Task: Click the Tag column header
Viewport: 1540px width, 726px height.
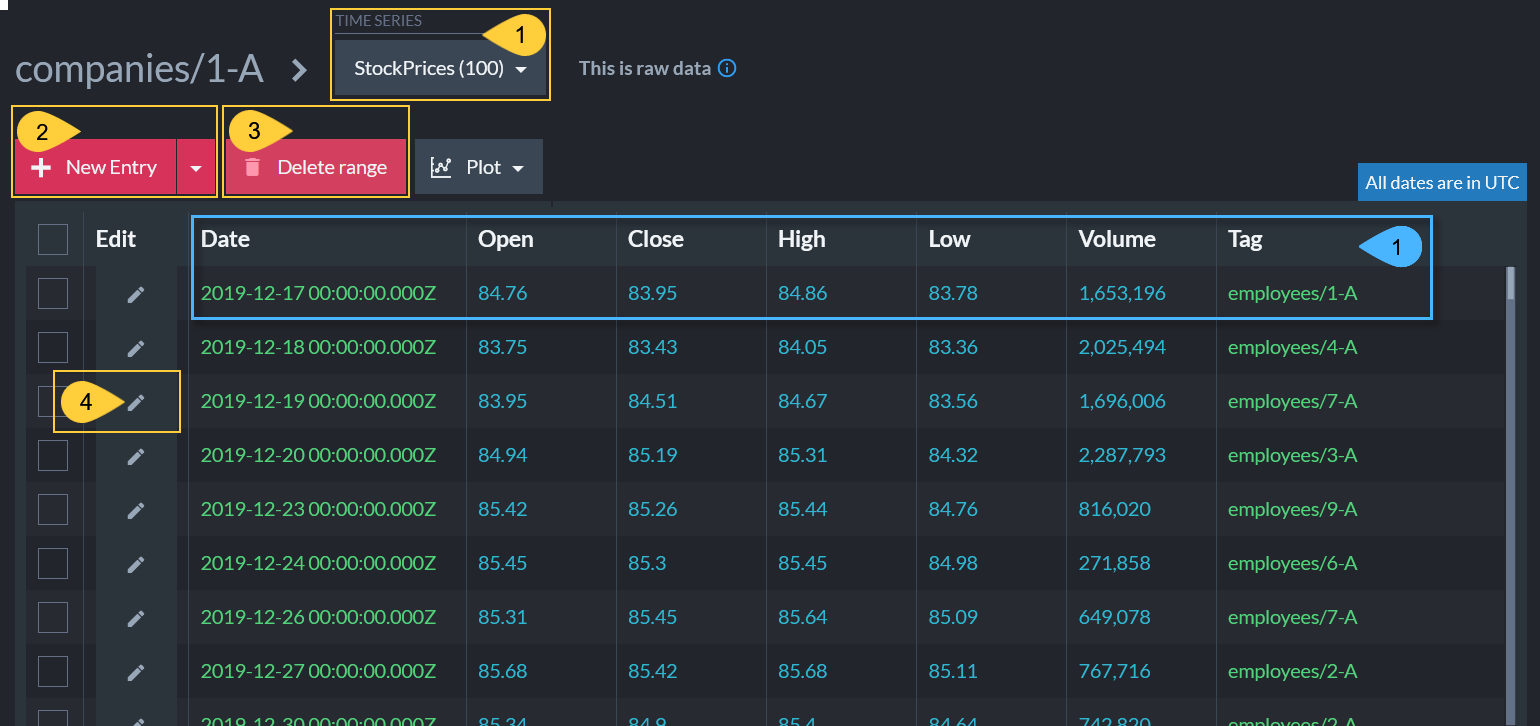Action: pyautogui.click(x=1245, y=239)
